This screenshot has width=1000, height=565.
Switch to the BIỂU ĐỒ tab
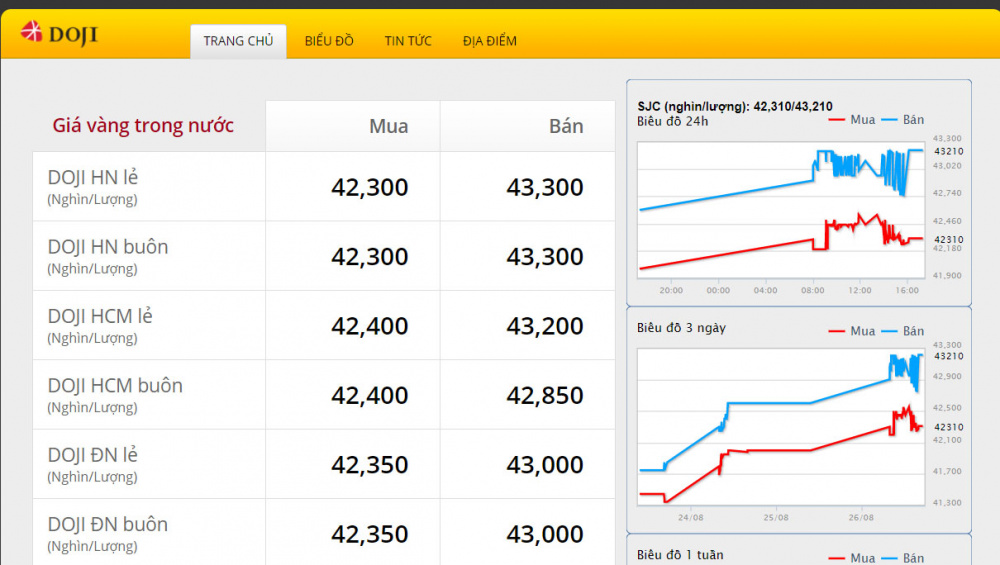pos(329,41)
